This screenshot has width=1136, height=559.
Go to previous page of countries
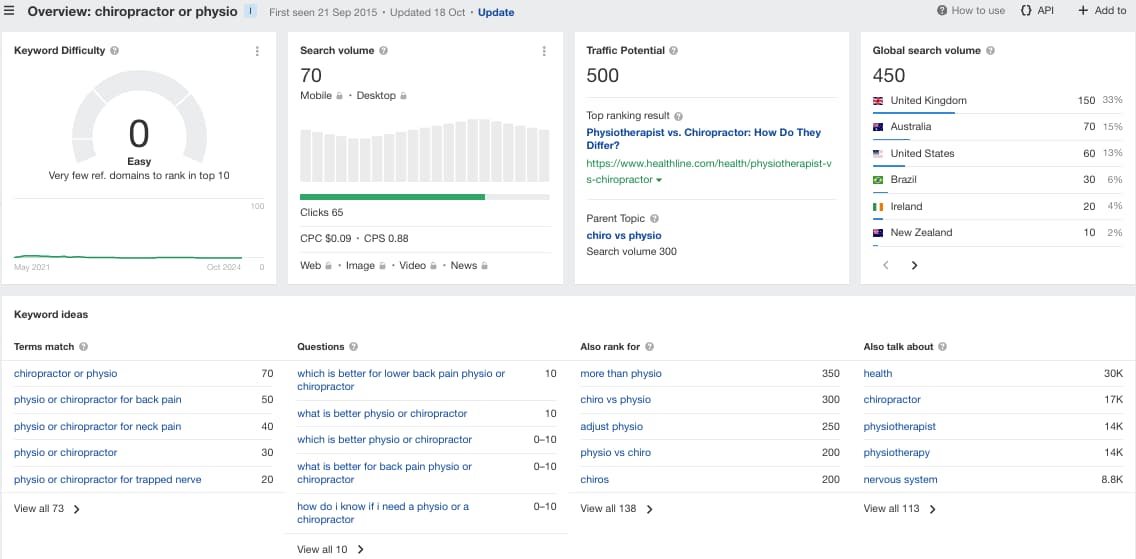tap(885, 265)
